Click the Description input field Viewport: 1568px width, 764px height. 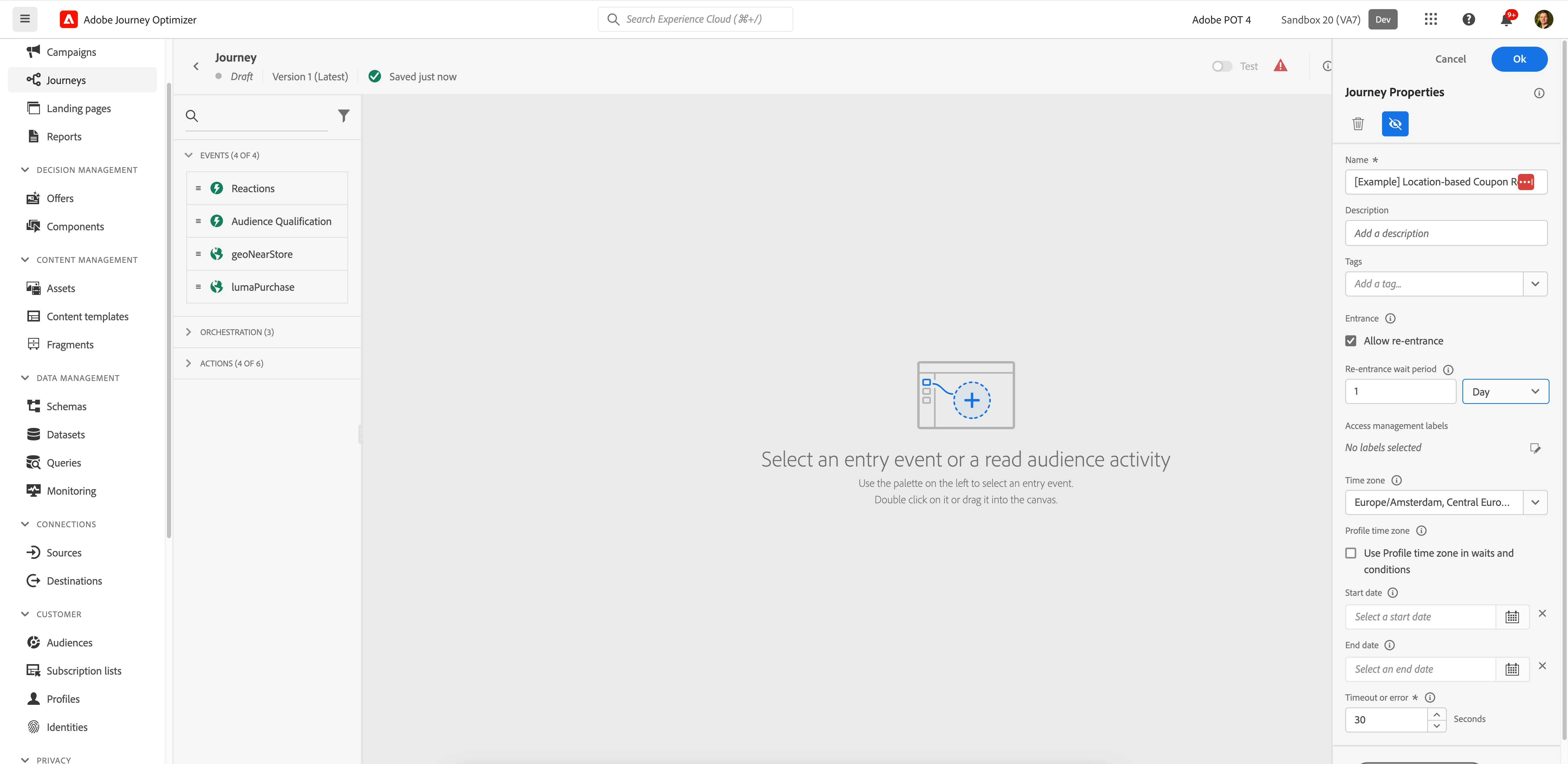(x=1446, y=233)
